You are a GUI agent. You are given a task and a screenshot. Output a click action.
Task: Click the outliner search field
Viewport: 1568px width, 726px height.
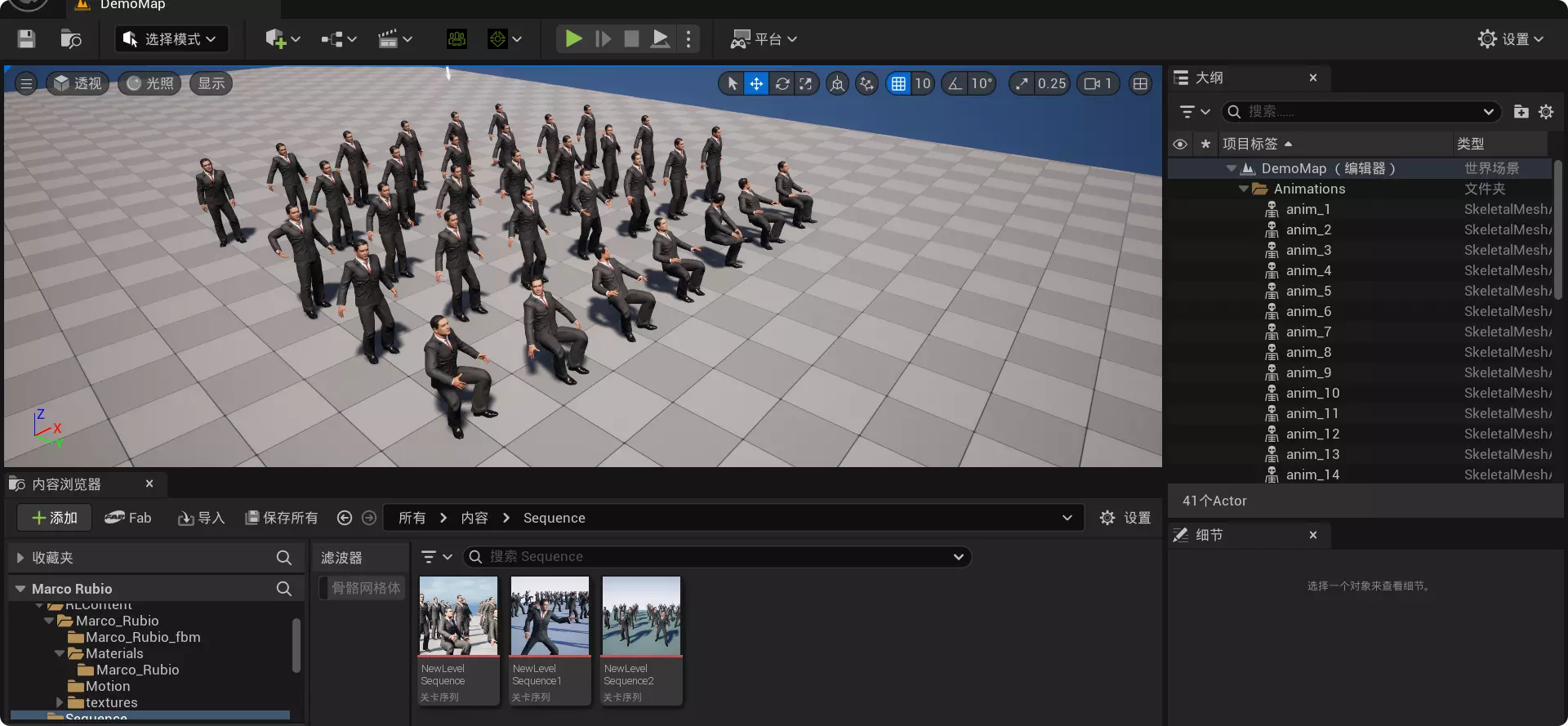coord(1361,112)
